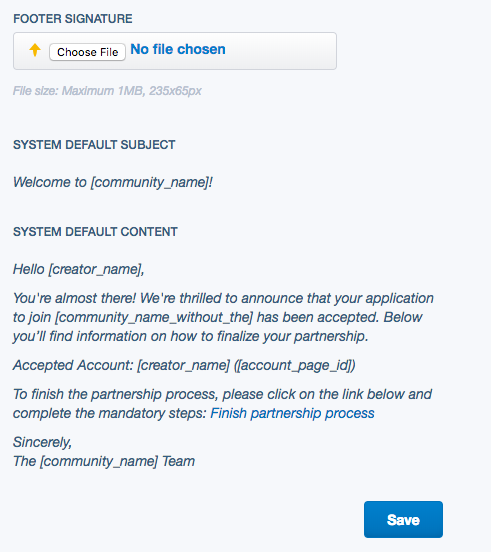Click 'finalize your partnership' text line
Image resolution: width=491 pixels, height=552 pixels.
tap(190, 337)
